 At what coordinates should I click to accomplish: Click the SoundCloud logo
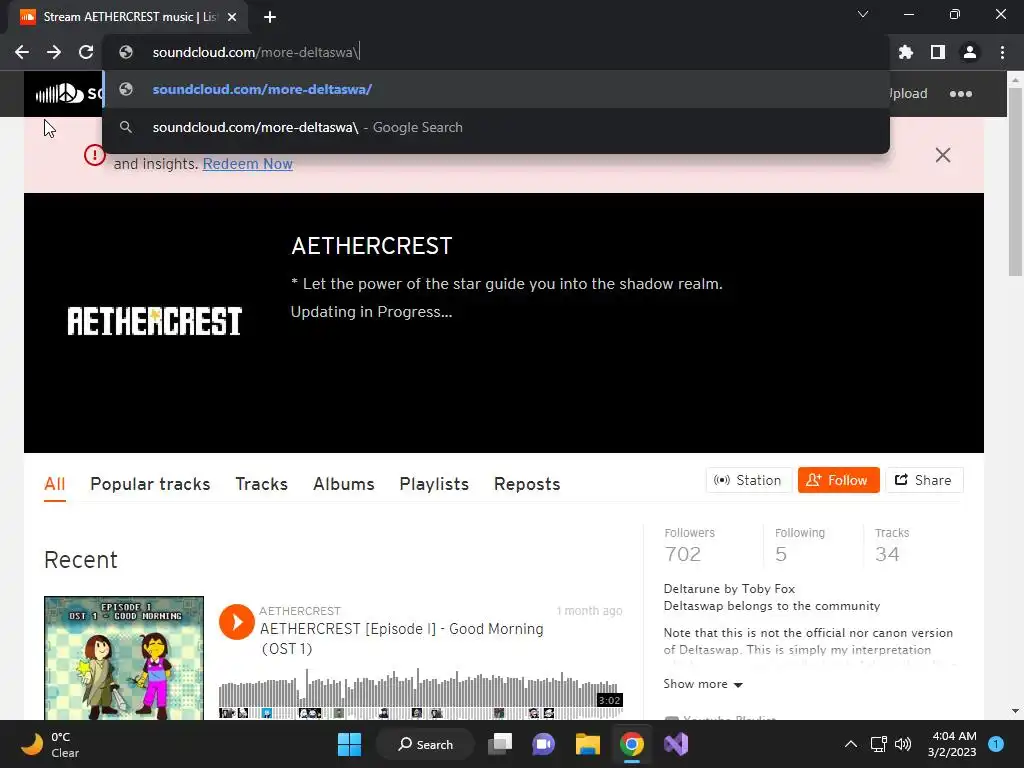point(63,94)
